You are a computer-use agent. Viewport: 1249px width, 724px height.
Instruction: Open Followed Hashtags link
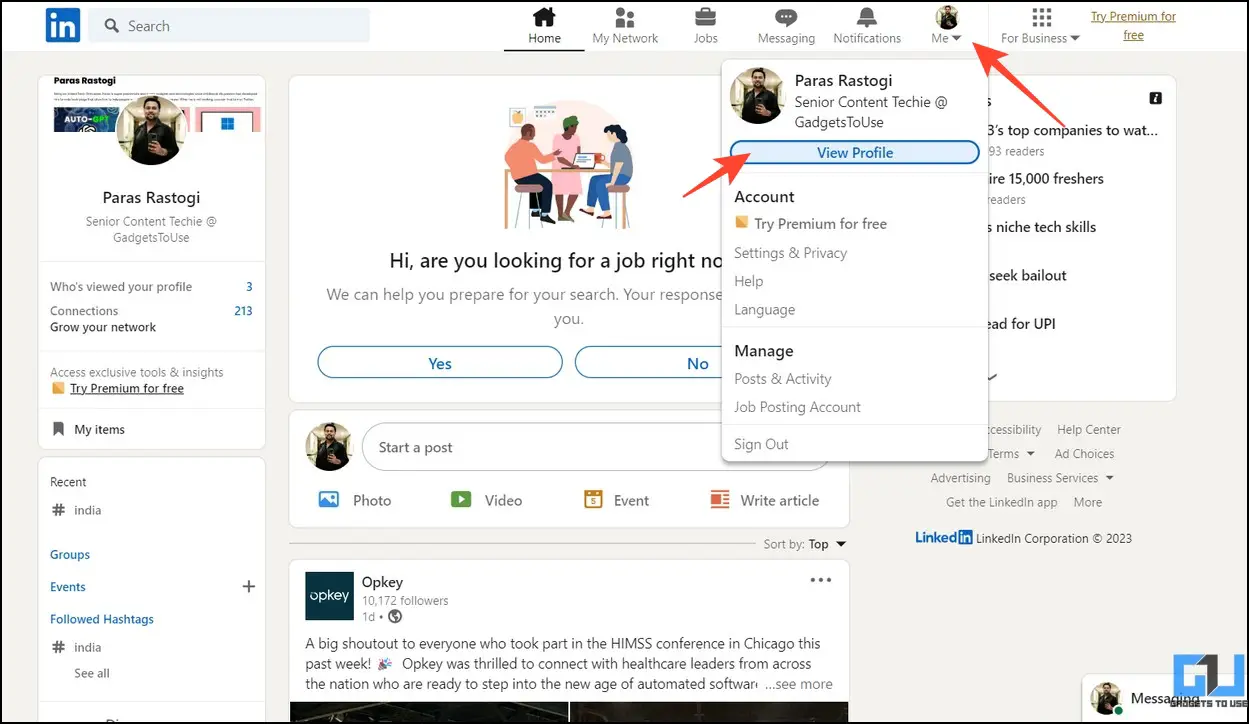pyautogui.click(x=102, y=619)
